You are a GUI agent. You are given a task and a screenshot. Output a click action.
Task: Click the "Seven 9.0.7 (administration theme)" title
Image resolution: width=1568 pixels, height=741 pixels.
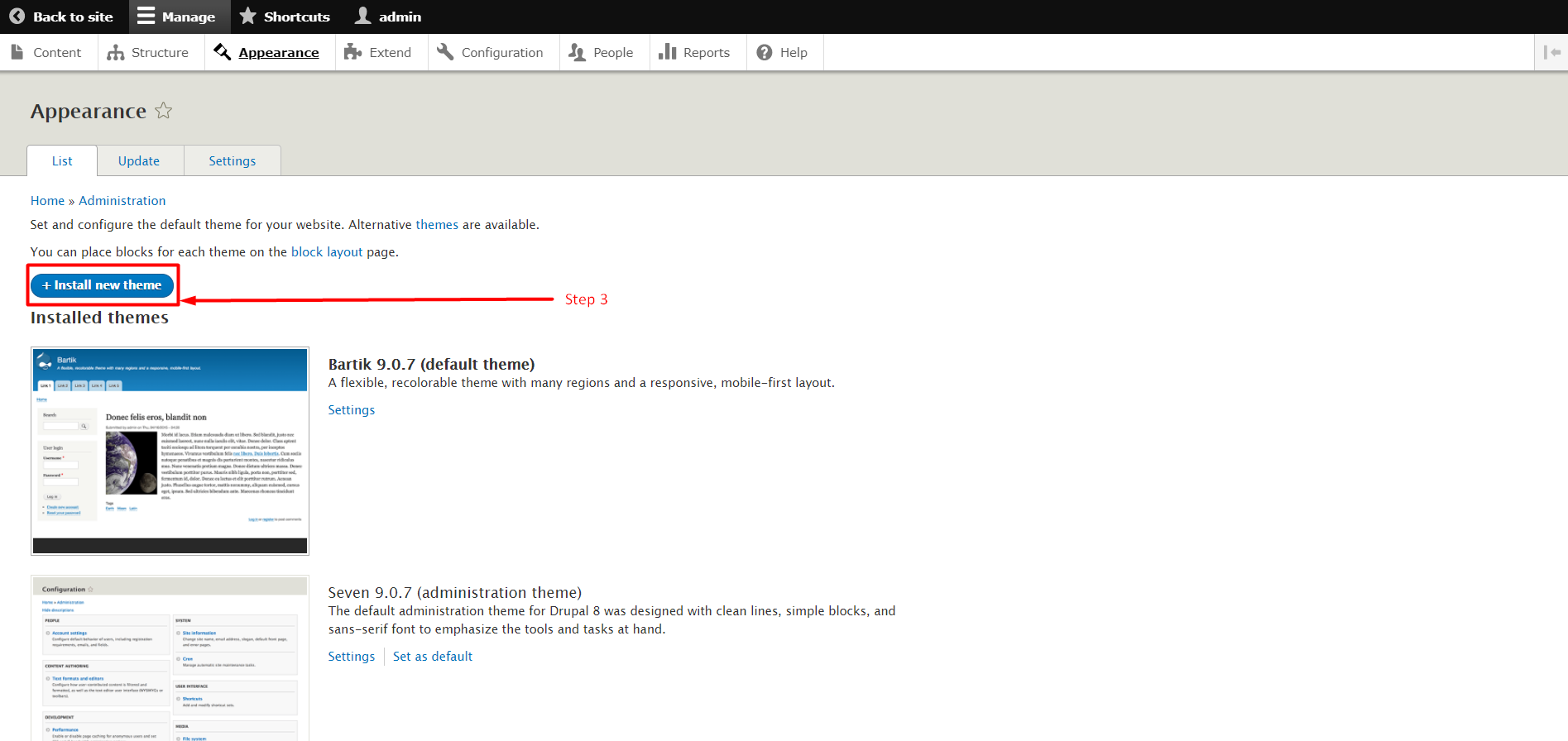[x=455, y=592]
